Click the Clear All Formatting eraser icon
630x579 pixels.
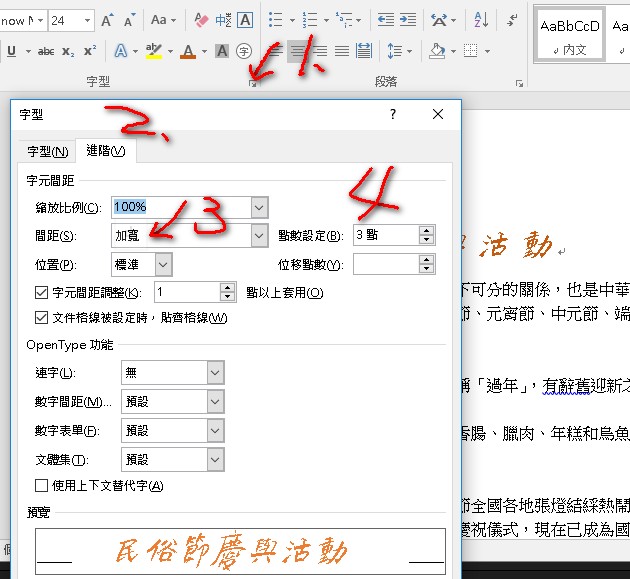pos(199,20)
